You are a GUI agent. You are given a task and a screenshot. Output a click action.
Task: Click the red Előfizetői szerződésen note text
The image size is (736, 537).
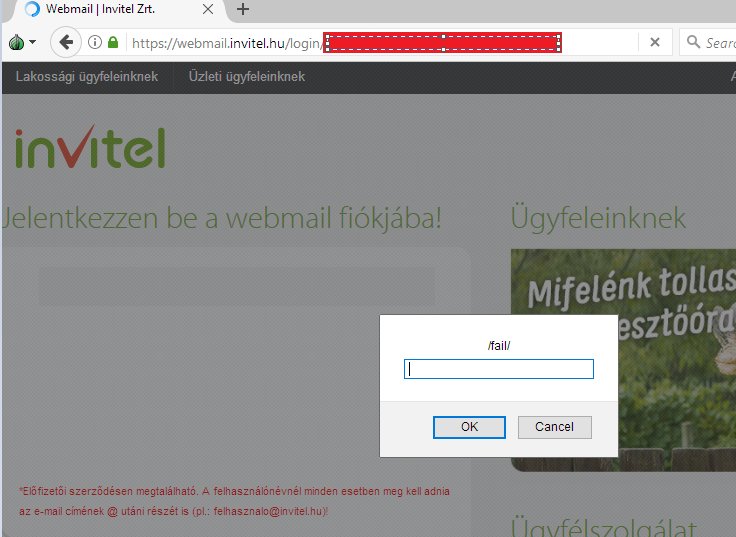[234, 501]
